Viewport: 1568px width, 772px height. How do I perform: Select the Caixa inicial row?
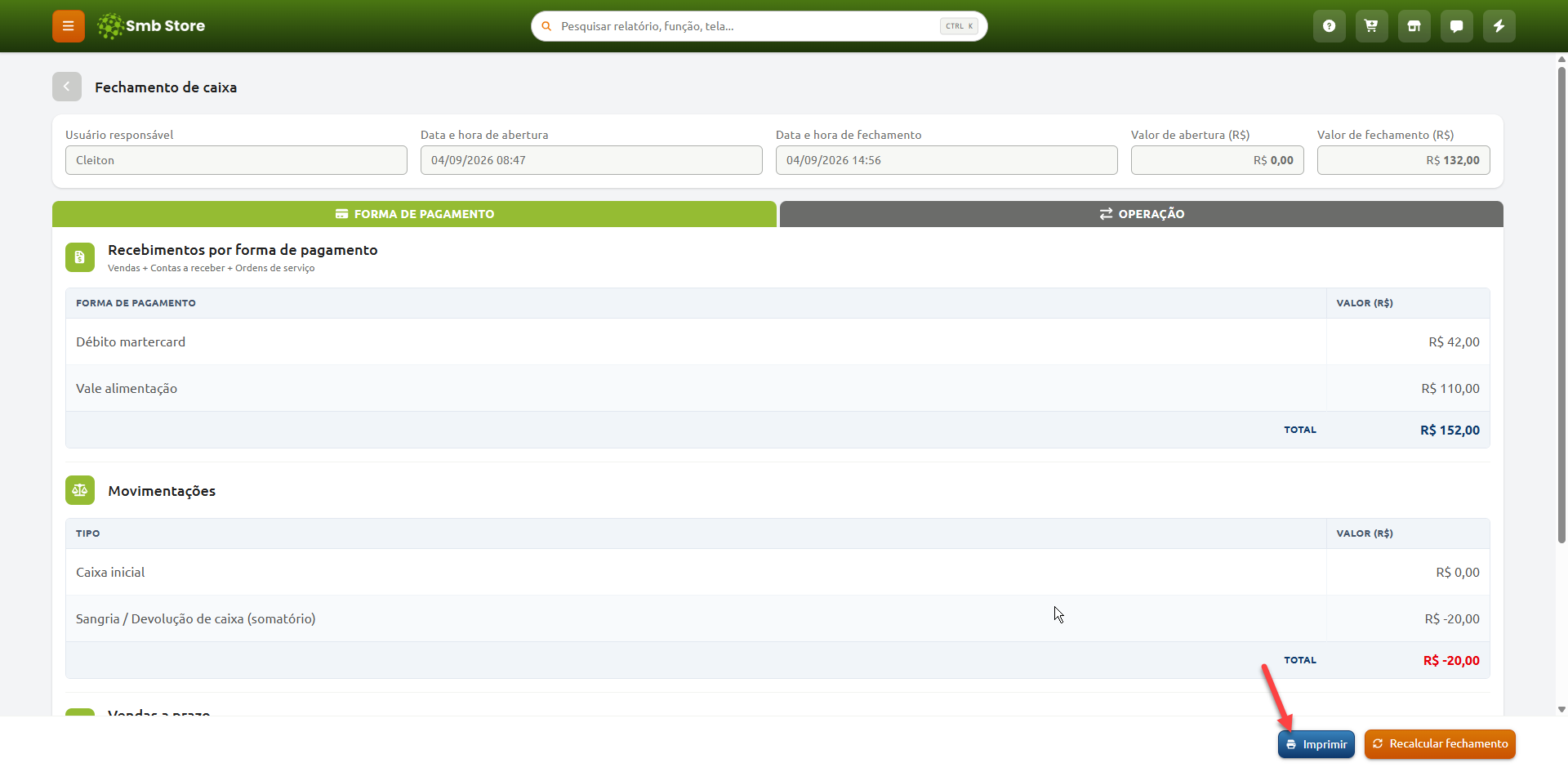coord(777,572)
